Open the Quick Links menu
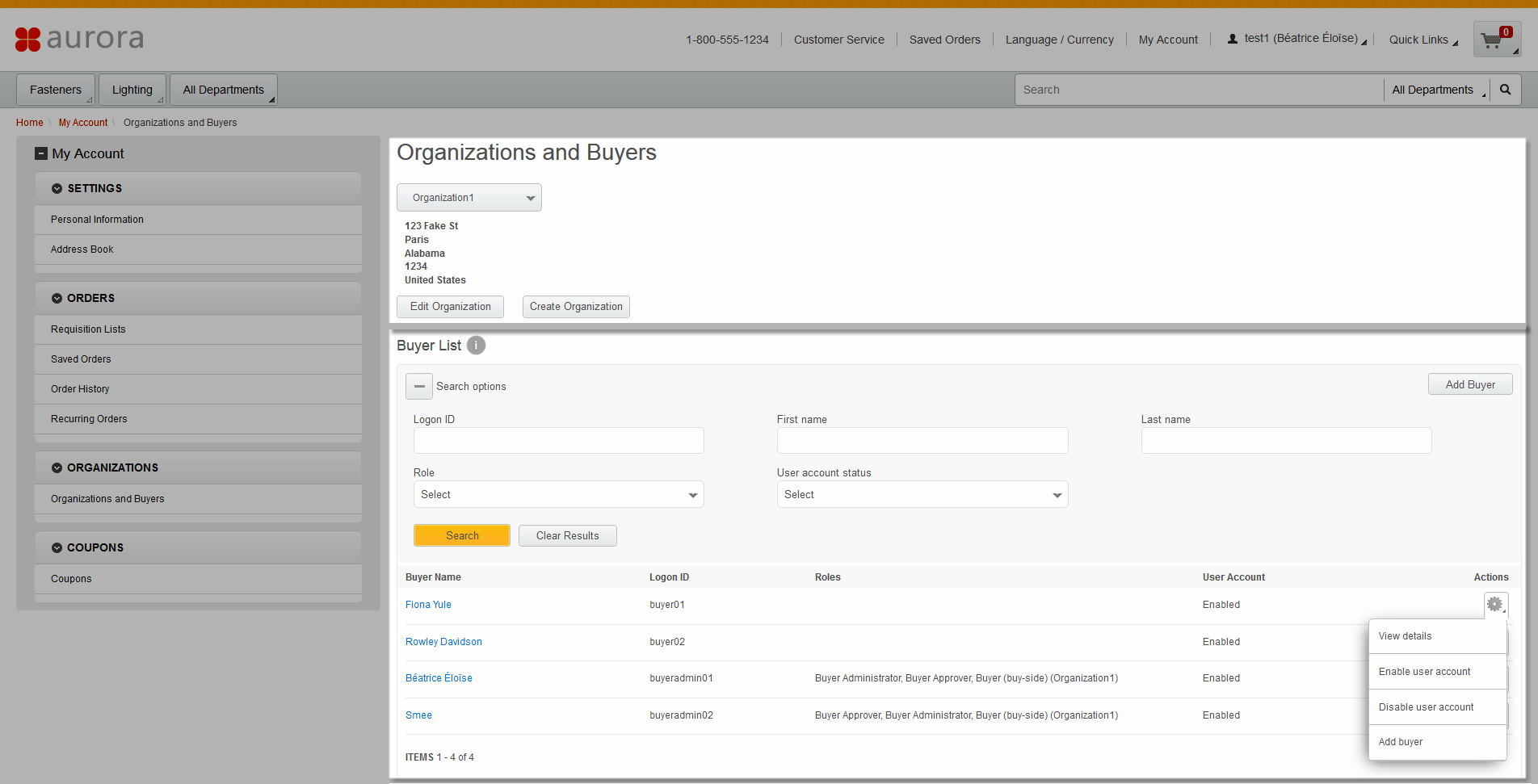 point(1419,39)
